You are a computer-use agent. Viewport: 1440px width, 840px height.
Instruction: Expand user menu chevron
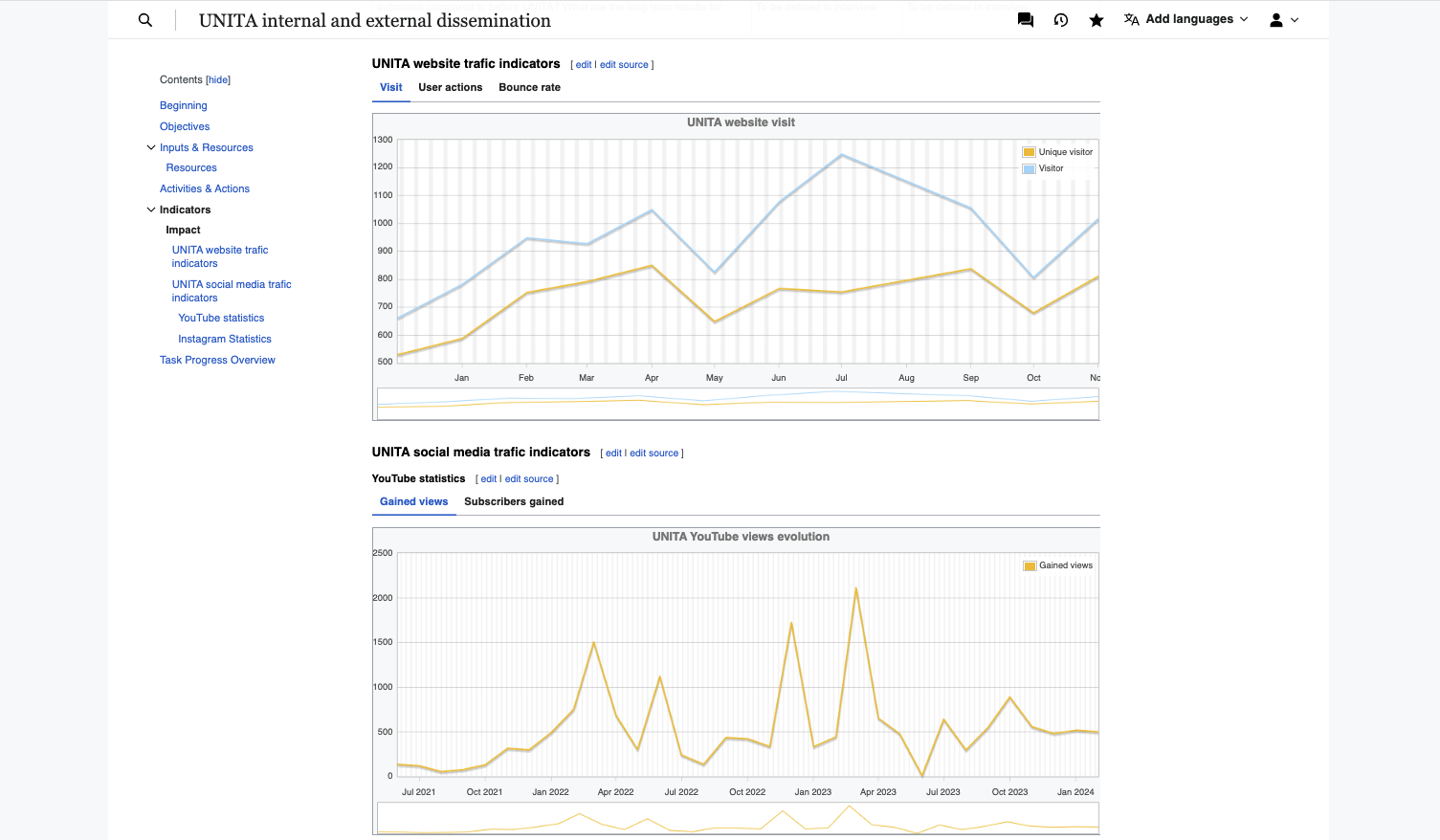(1296, 20)
